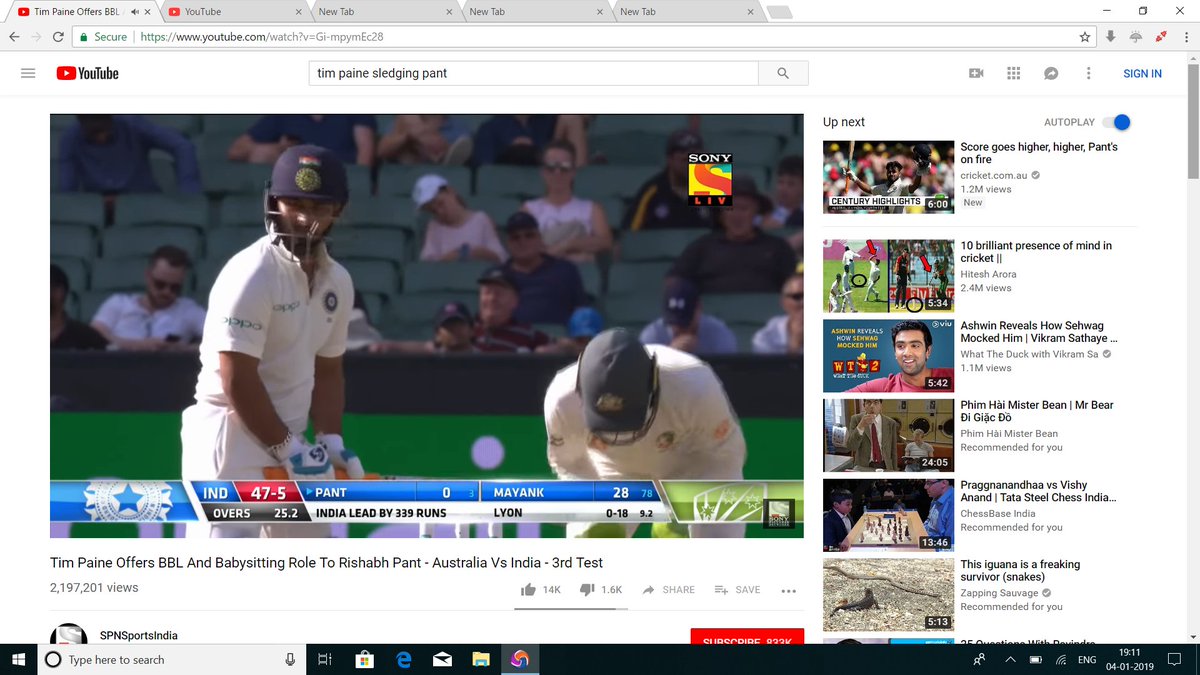Click the chess 13:46 thumbnail
Image resolution: width=1200 pixels, height=675 pixels.
pos(887,515)
